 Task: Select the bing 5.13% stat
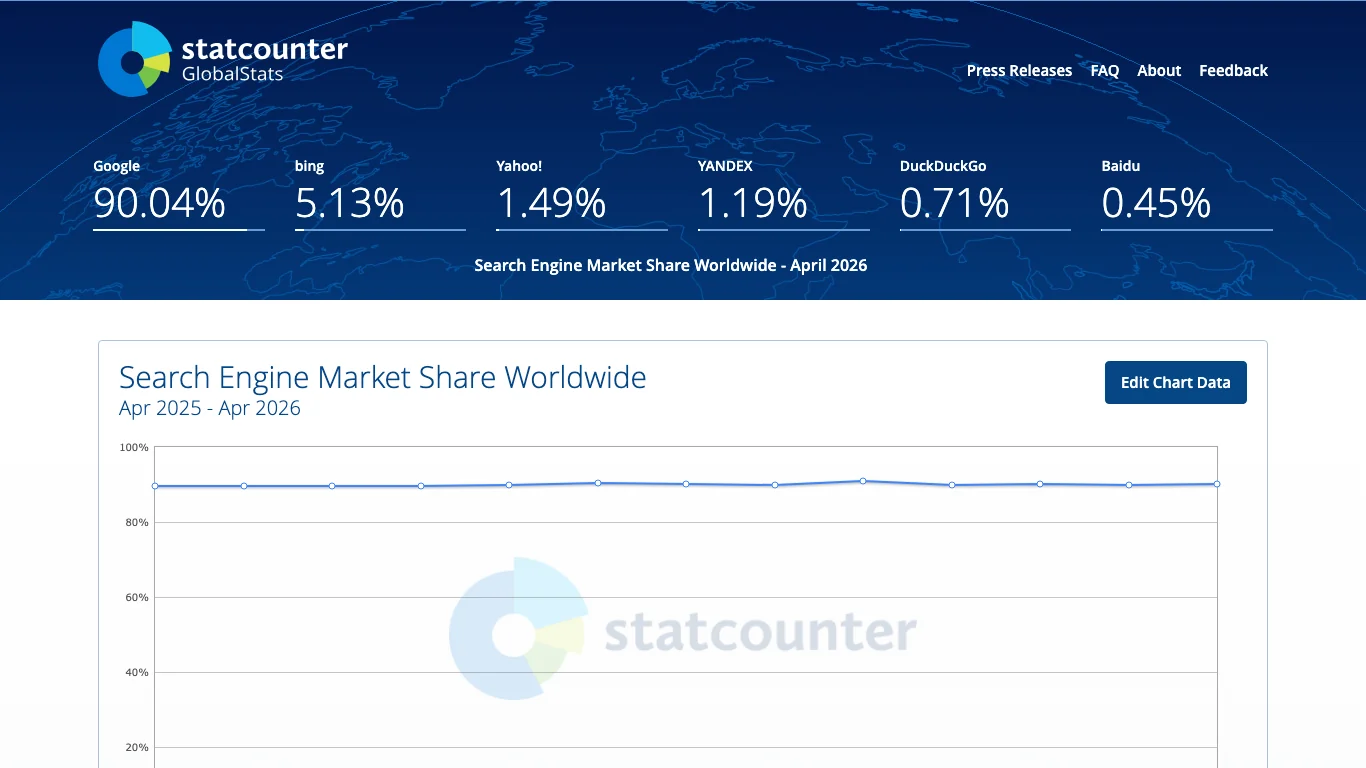pos(380,194)
